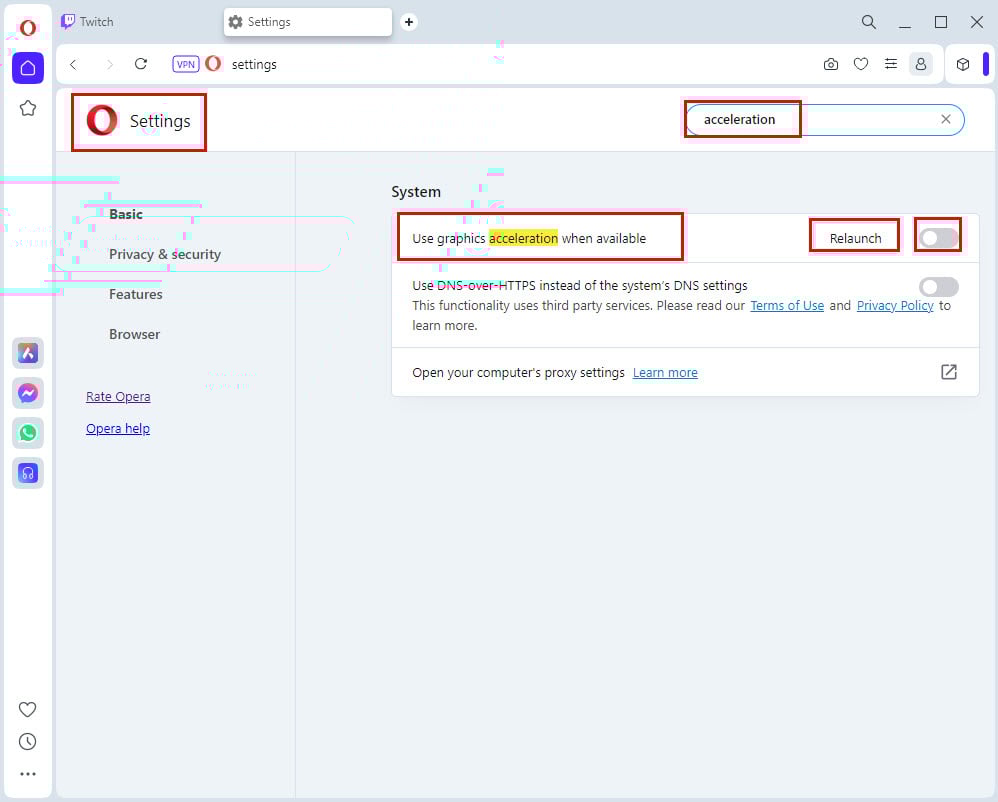Open the Privacy Policy link
This screenshot has height=802, width=998.
(895, 306)
